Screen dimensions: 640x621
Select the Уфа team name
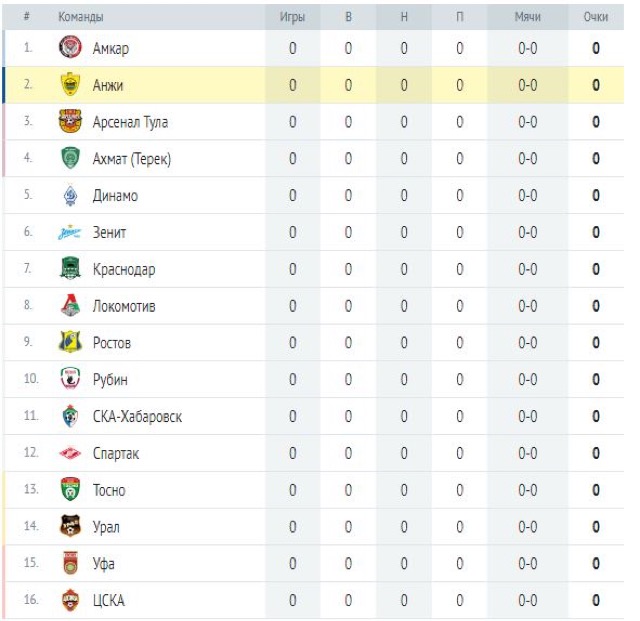103,564
